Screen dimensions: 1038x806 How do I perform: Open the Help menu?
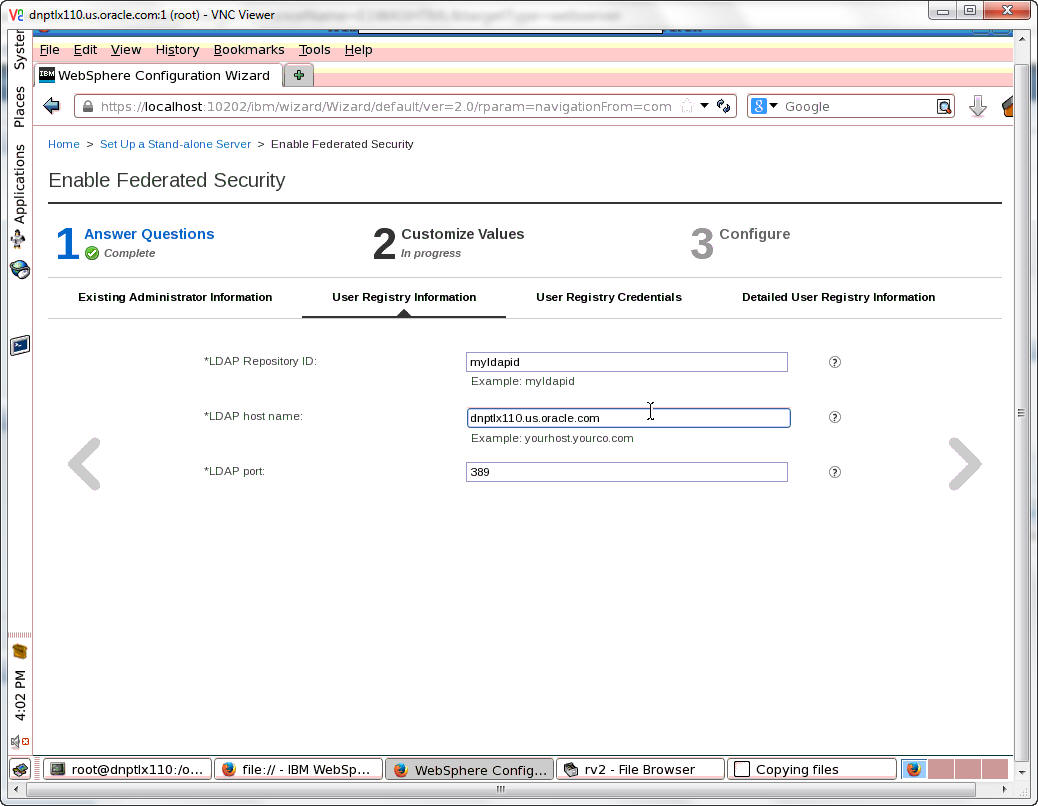tap(359, 50)
